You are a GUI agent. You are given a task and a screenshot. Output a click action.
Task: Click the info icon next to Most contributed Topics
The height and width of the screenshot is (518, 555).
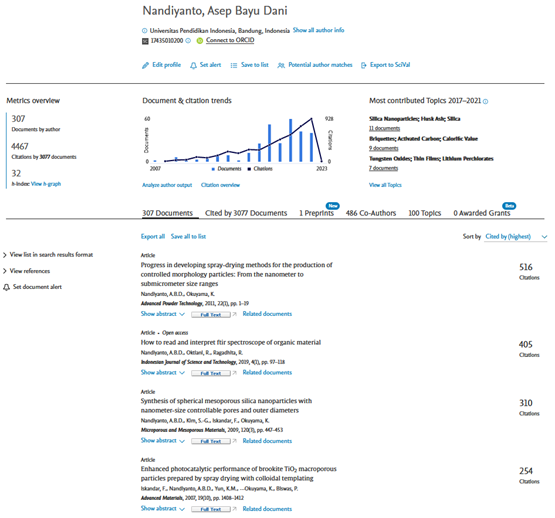pos(486,102)
